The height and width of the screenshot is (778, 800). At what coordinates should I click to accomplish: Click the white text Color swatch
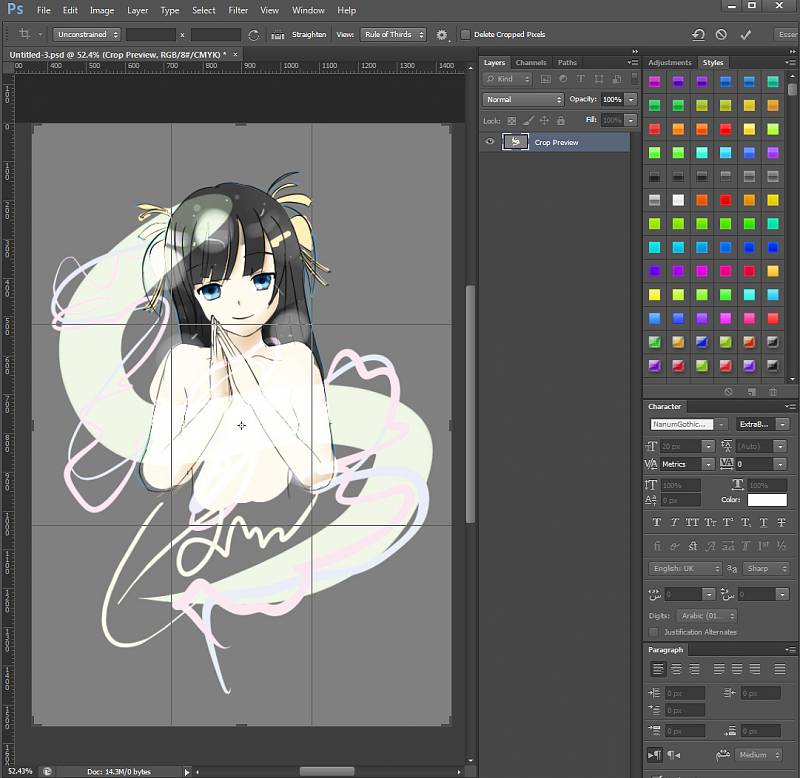point(767,500)
